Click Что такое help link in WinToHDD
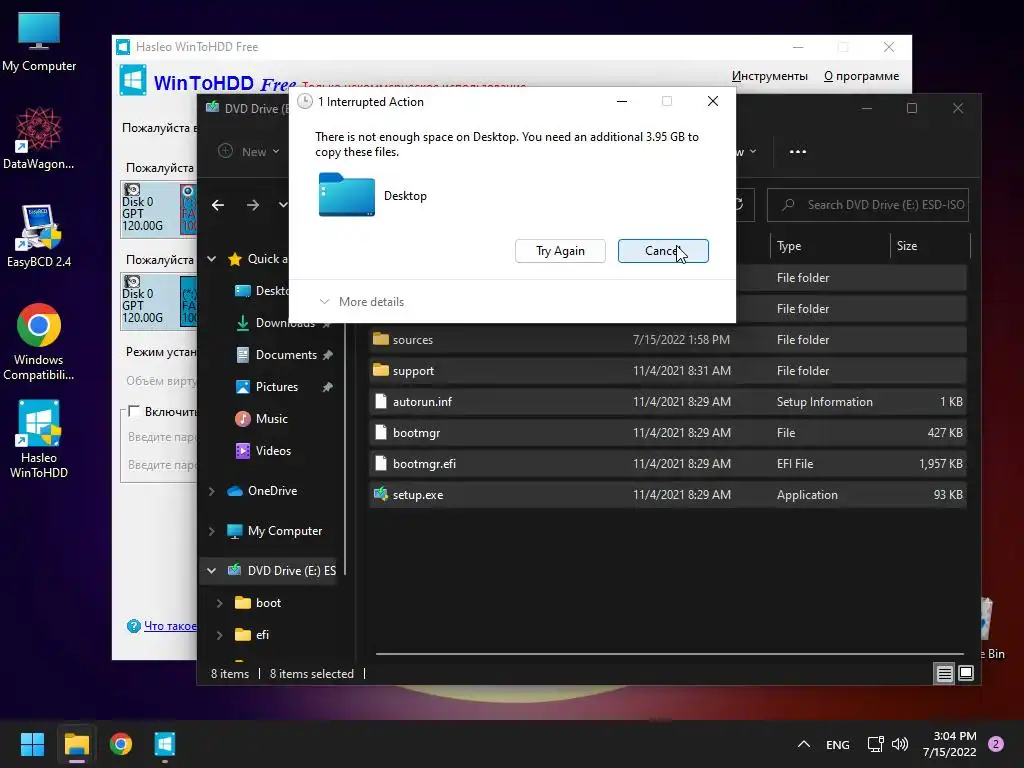Viewport: 1024px width, 768px height. 170,626
